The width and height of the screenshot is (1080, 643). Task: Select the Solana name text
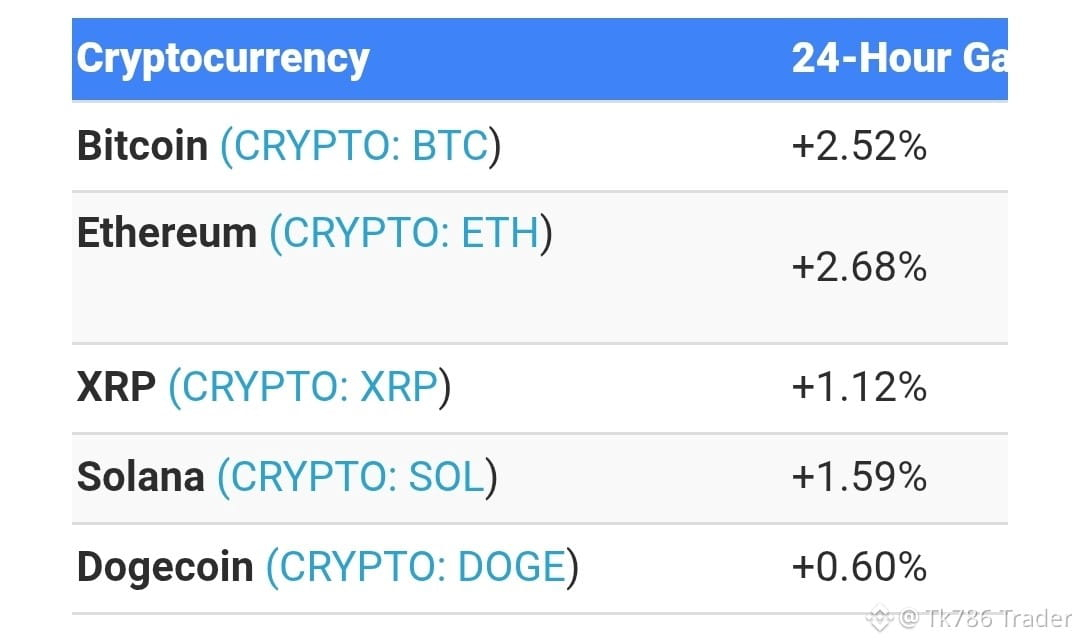click(x=141, y=476)
